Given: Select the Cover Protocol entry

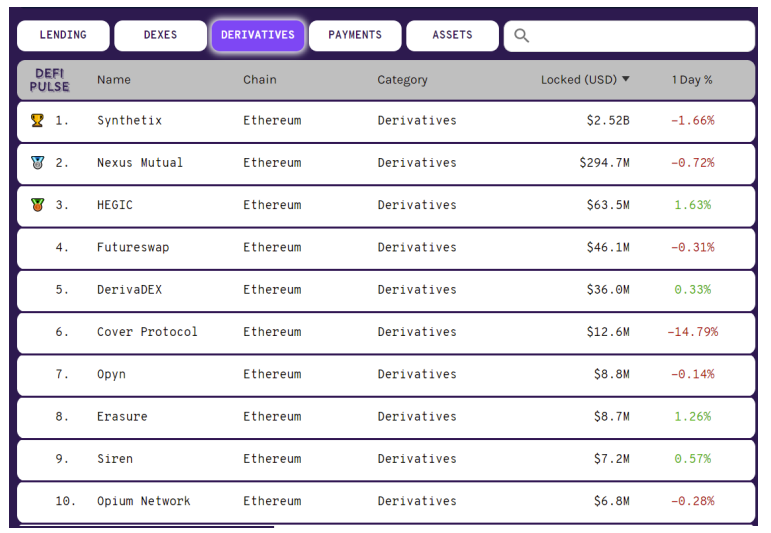Looking at the screenshot, I should 147,332.
